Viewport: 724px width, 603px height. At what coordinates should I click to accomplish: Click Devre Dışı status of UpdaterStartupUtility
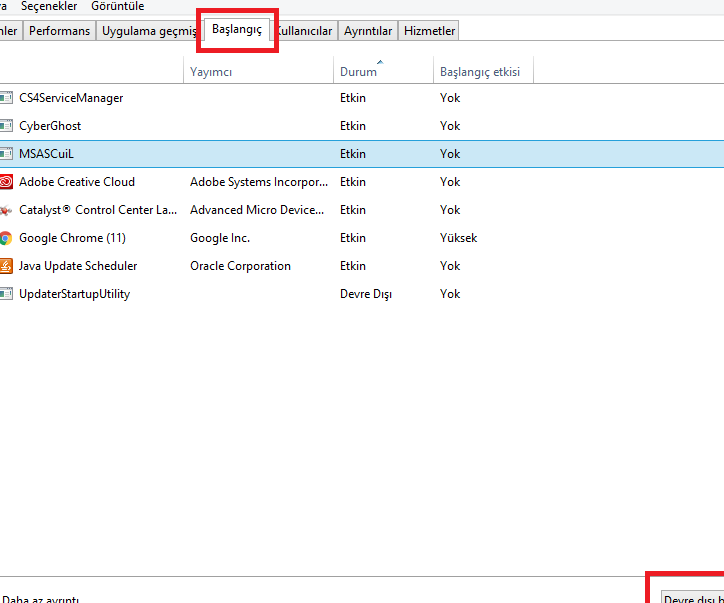(366, 294)
